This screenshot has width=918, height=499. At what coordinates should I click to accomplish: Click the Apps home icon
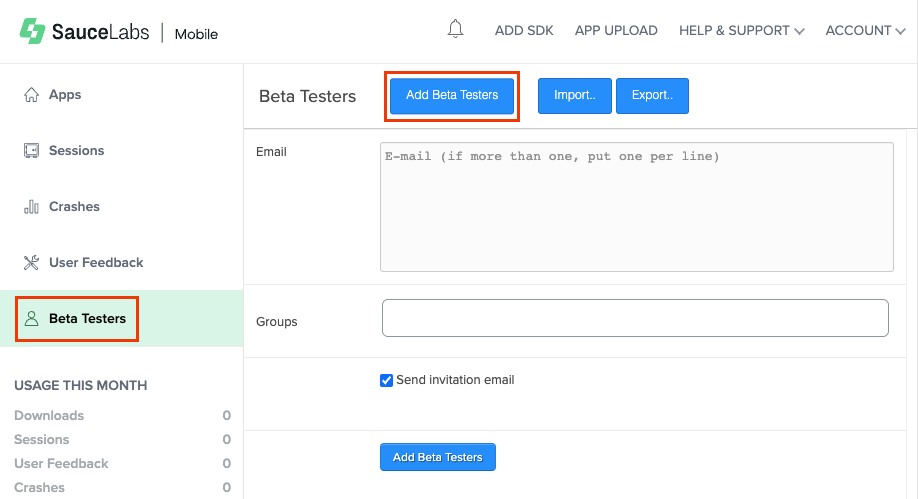31,95
